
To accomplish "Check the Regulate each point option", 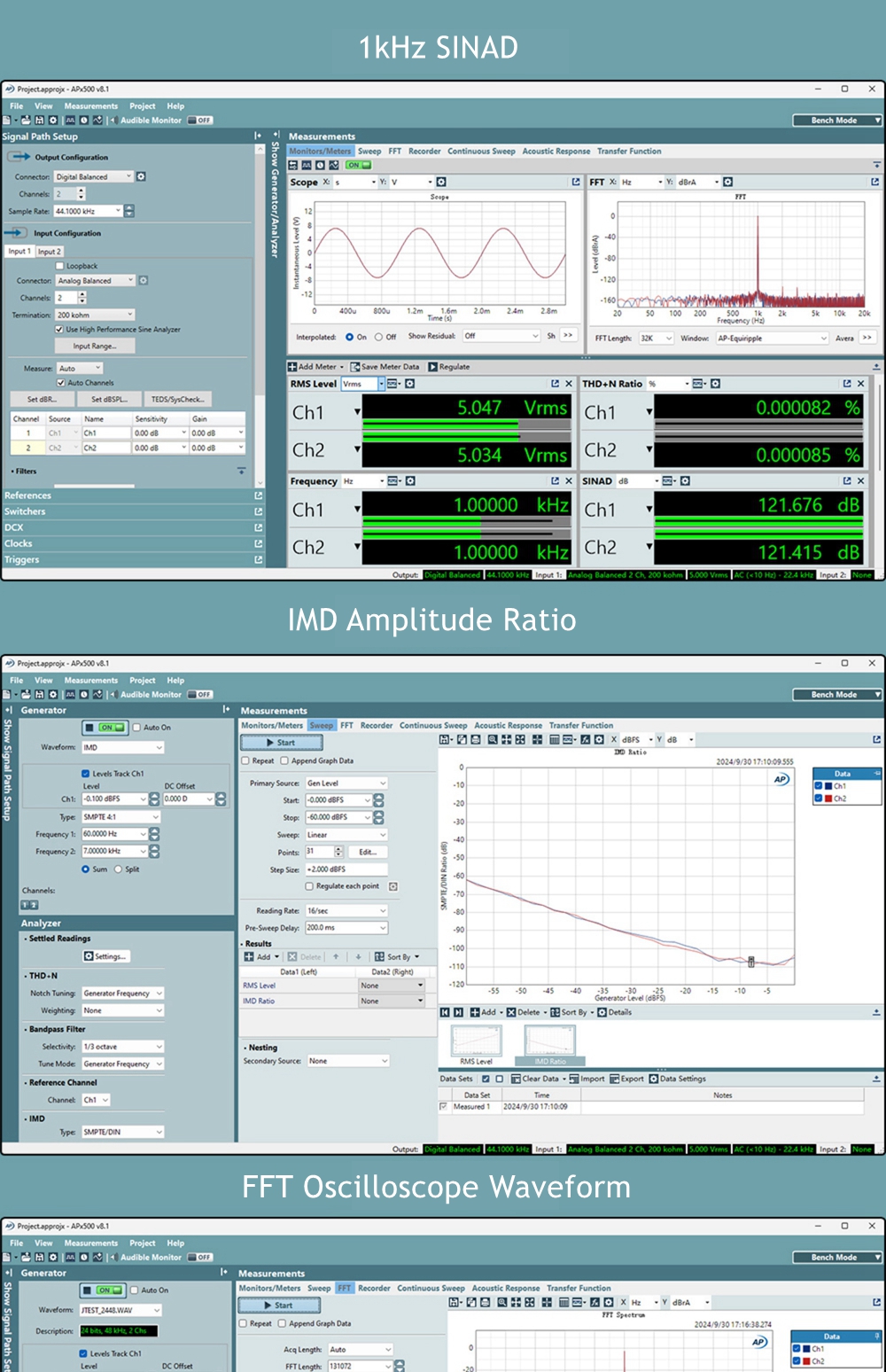I will tap(309, 886).
